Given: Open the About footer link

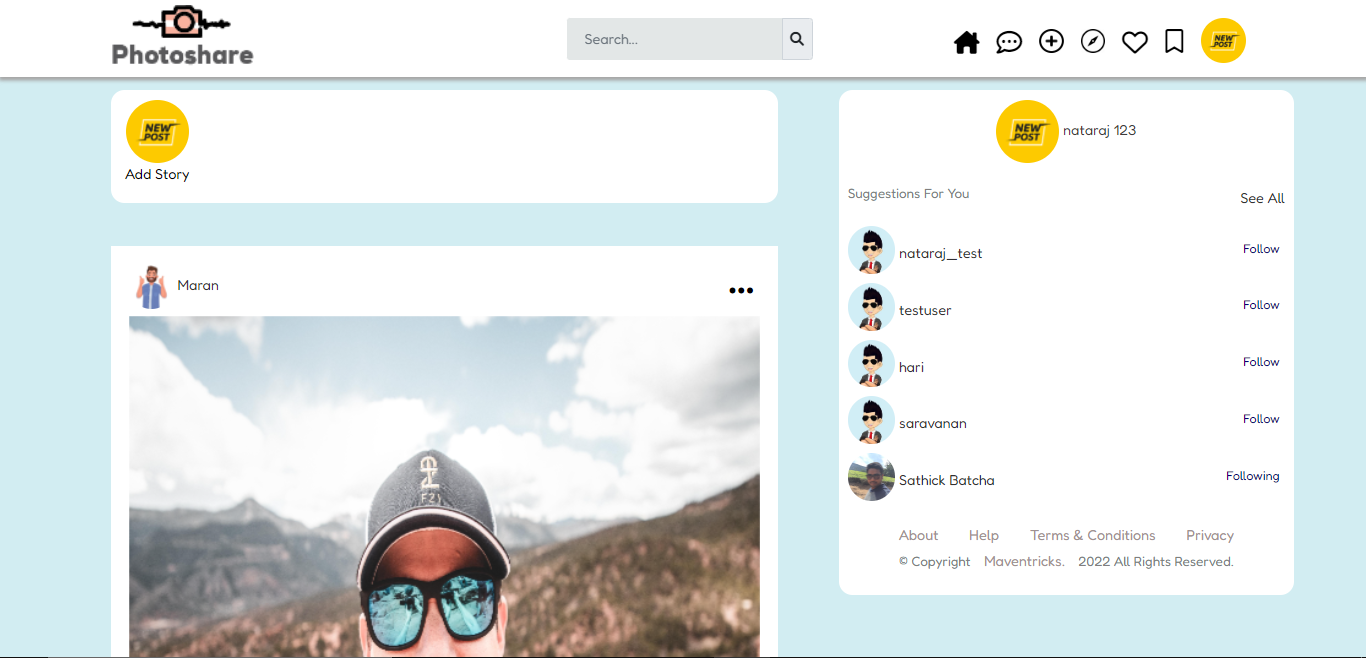Looking at the screenshot, I should (918, 535).
